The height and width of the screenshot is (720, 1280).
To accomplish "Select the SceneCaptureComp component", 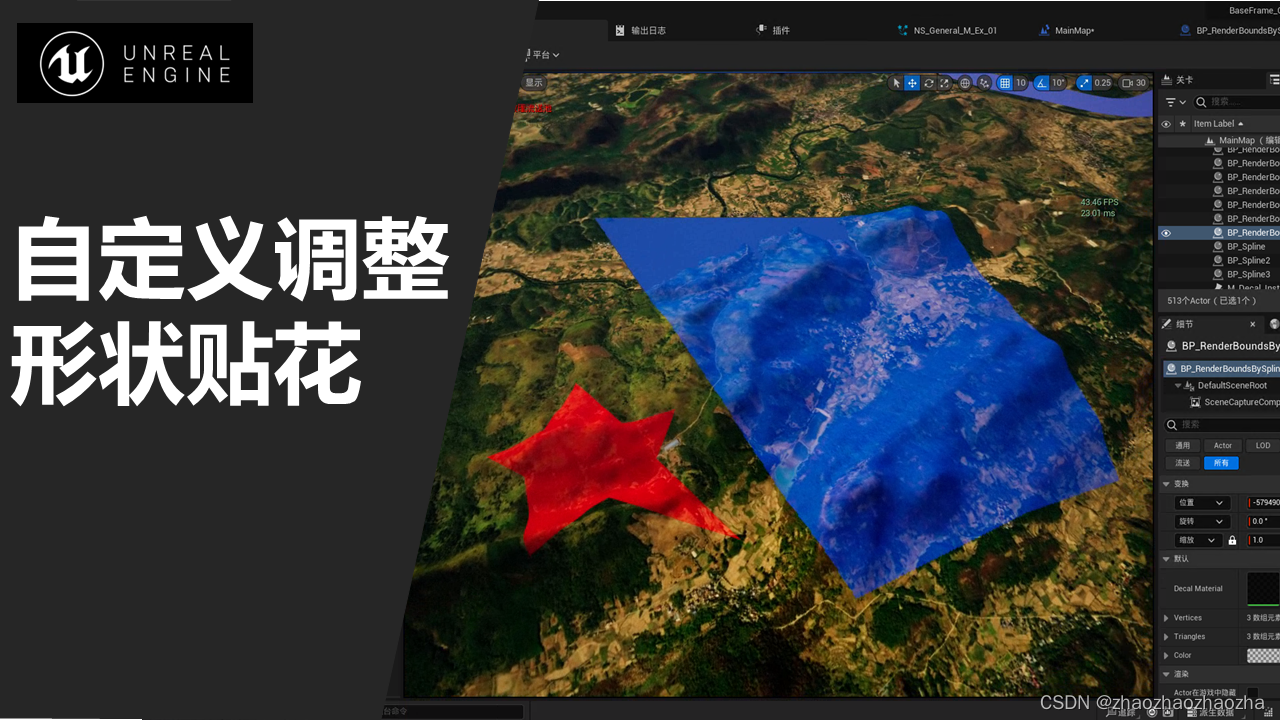I will (x=1234, y=402).
